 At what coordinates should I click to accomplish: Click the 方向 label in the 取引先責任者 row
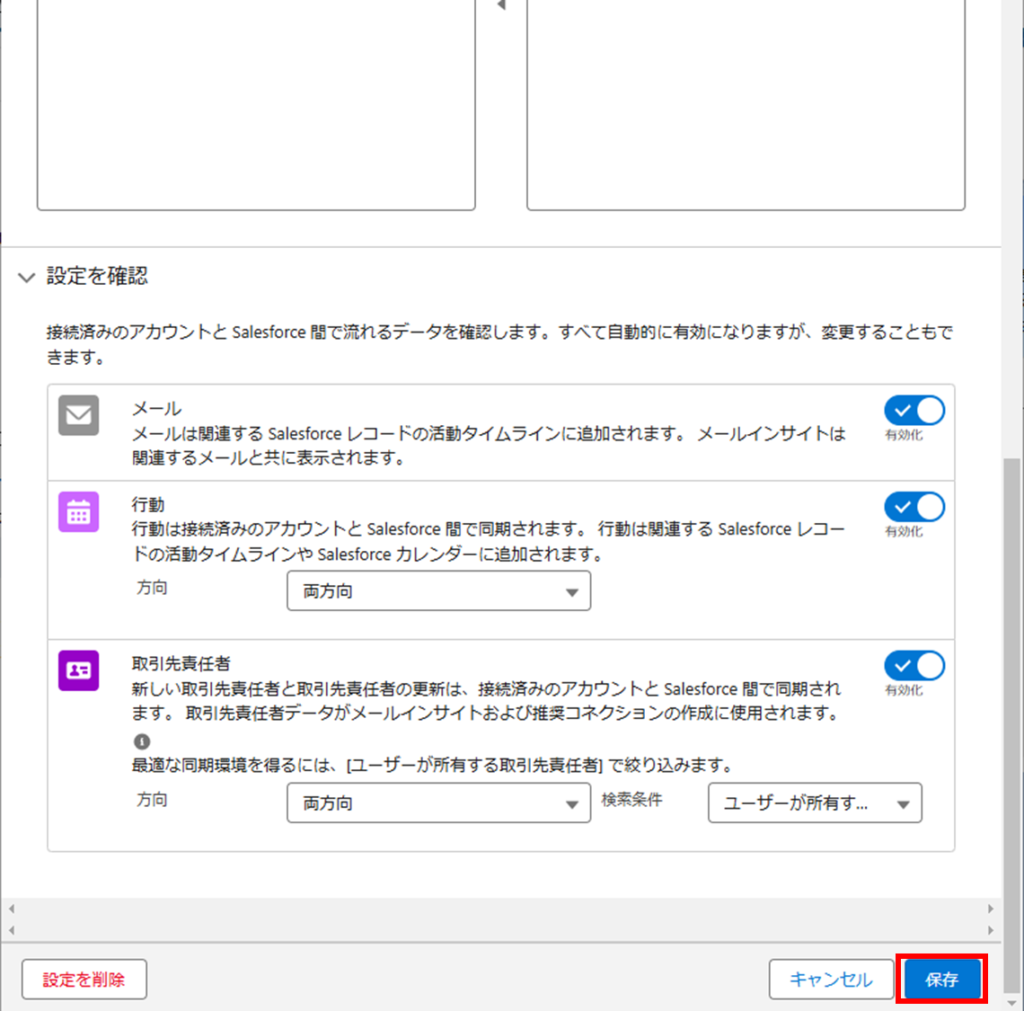(x=152, y=799)
